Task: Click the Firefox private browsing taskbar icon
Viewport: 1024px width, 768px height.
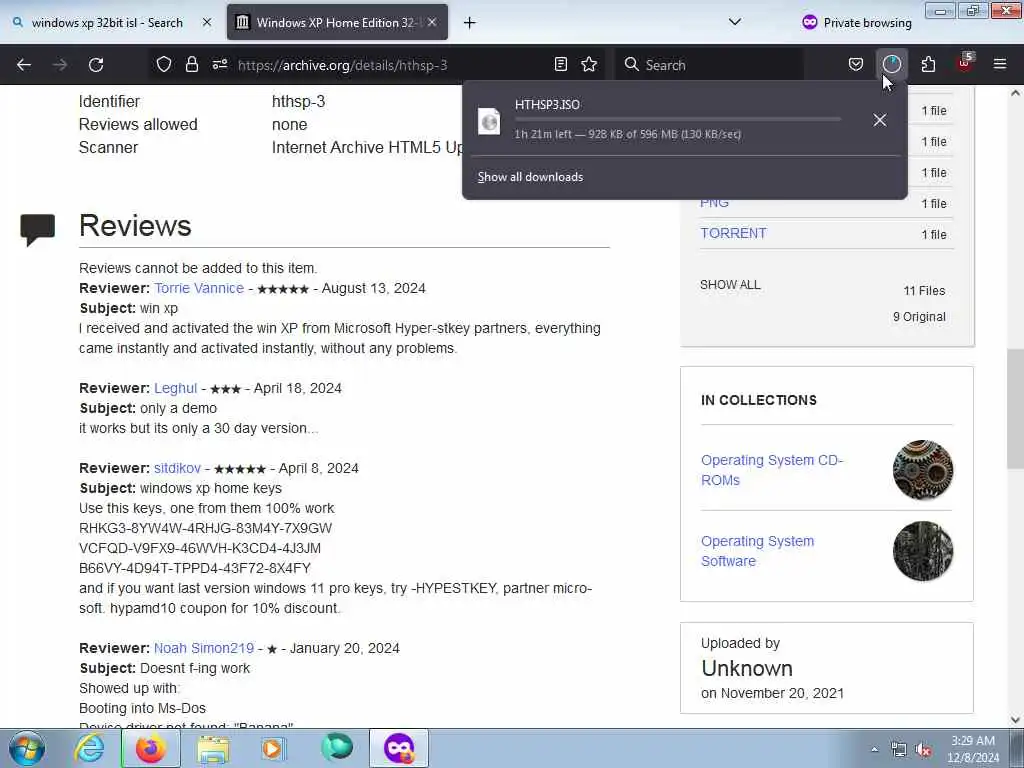Action: (x=399, y=748)
